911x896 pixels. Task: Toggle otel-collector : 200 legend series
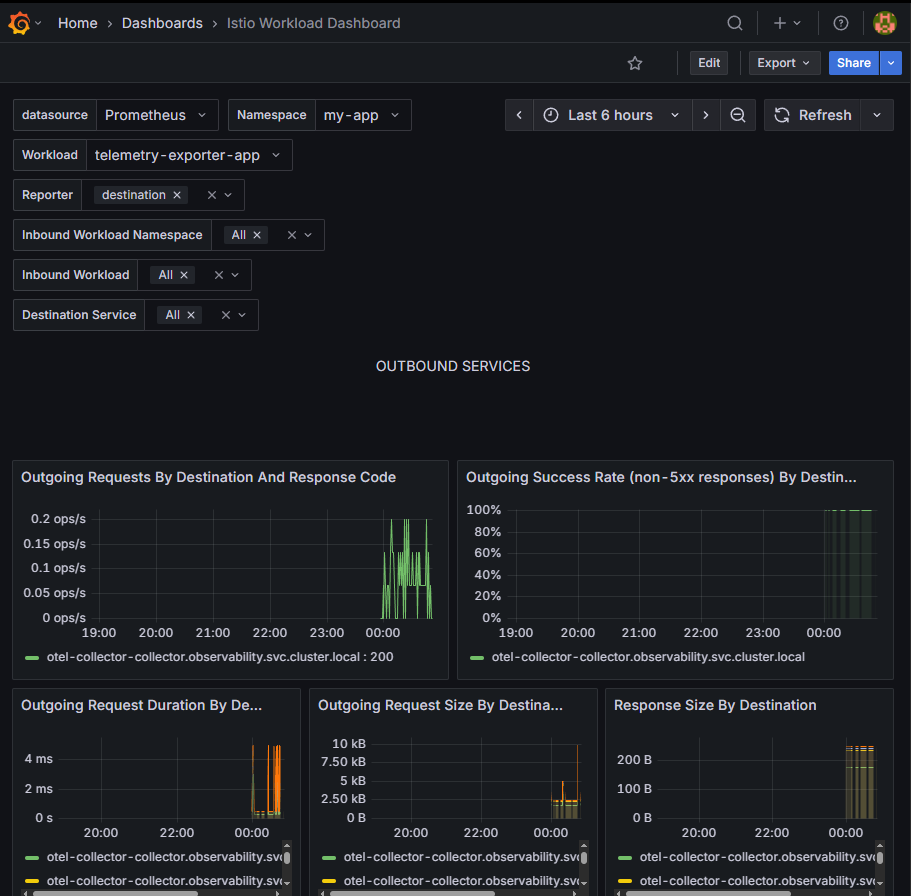click(220, 657)
